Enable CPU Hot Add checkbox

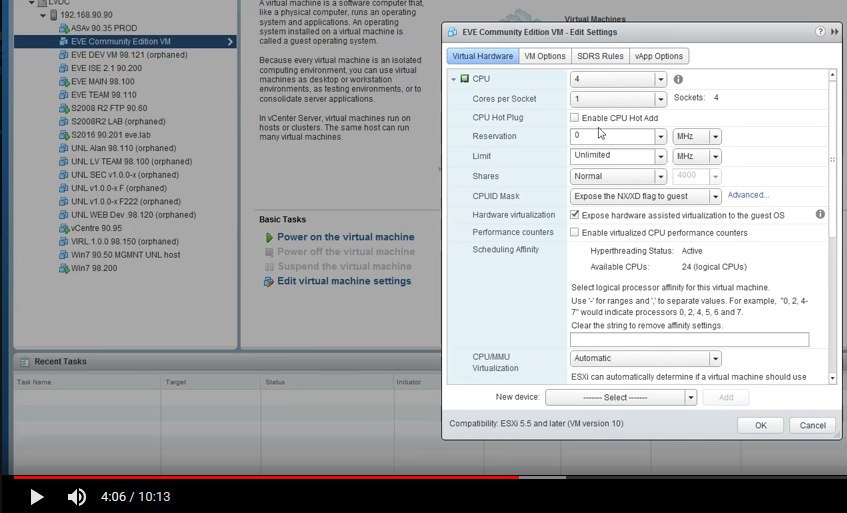click(x=574, y=117)
